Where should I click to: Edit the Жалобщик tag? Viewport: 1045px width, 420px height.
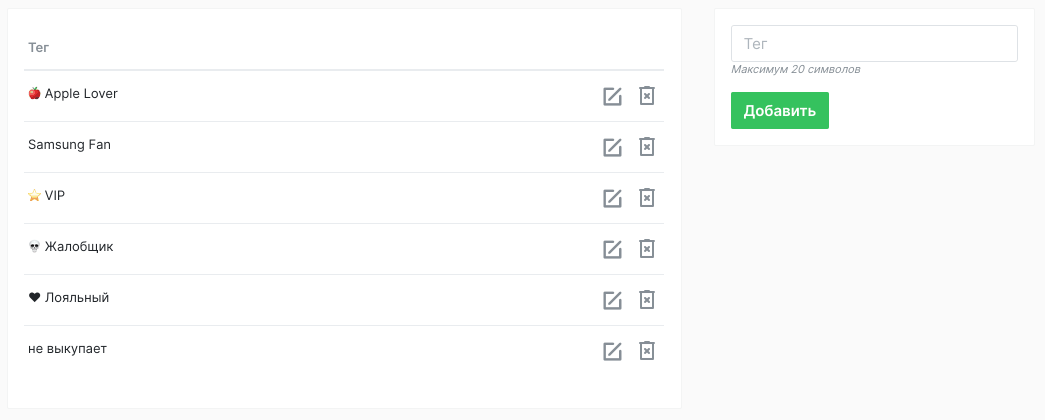pos(612,249)
